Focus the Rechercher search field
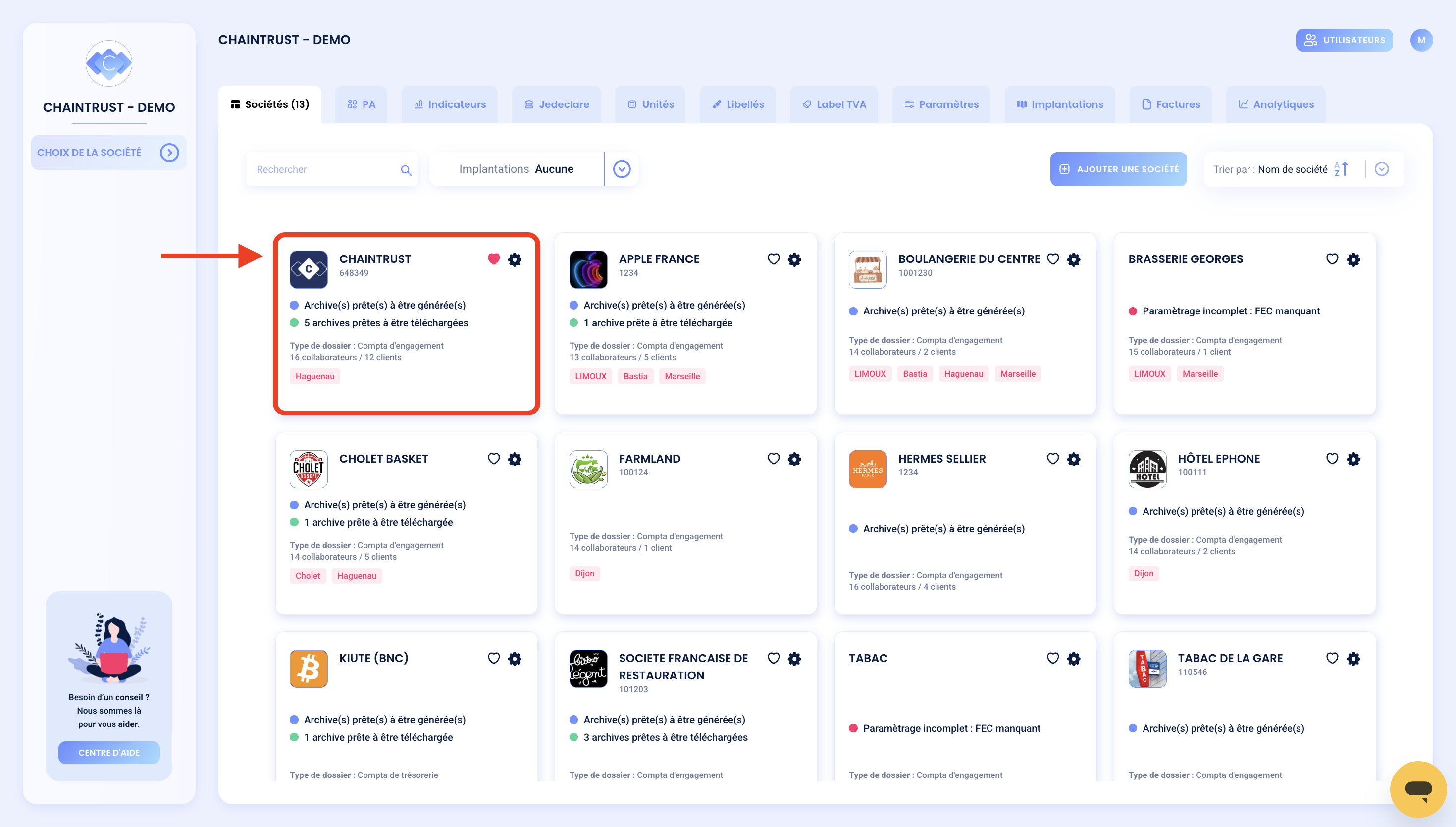Screen dimensions: 1456x827 (x=332, y=169)
